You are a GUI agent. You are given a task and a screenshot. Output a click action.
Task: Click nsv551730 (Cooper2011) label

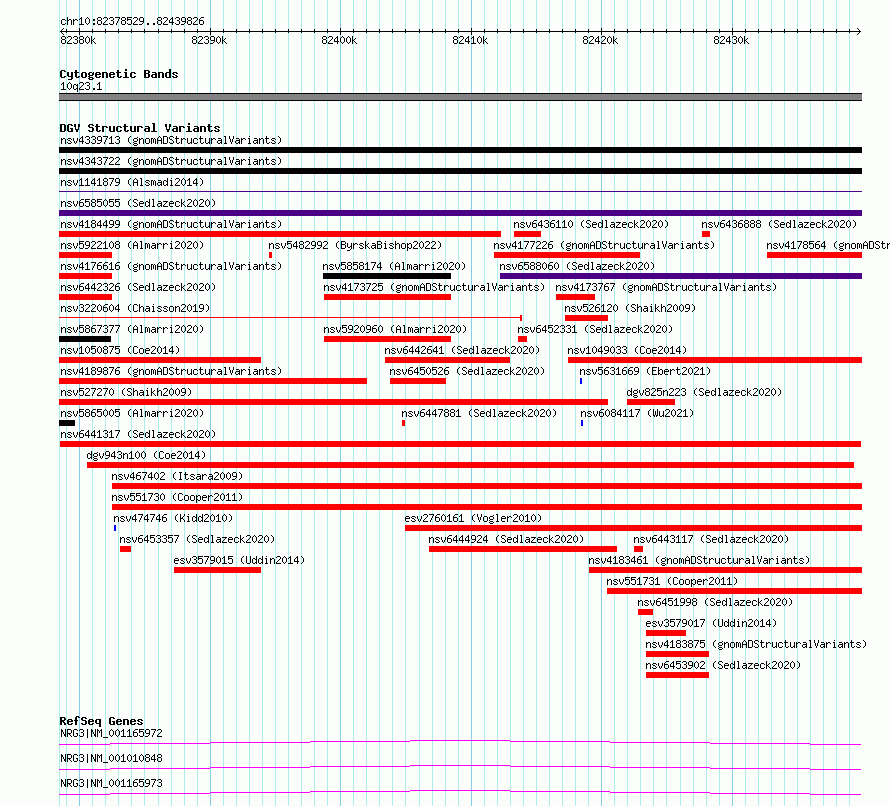(x=177, y=497)
